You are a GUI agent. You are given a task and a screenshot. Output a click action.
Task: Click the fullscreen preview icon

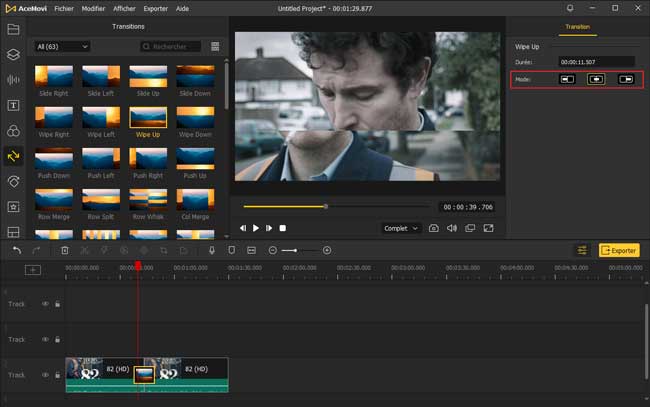pos(489,228)
